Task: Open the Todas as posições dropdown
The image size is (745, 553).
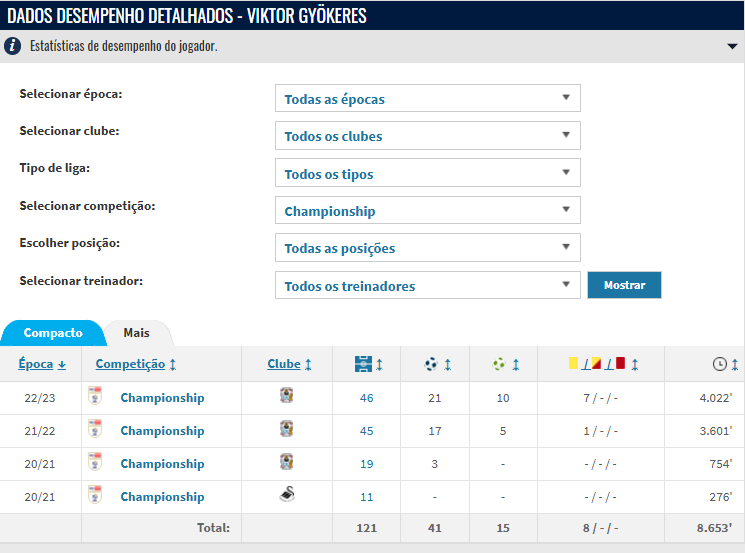Action: coord(428,248)
